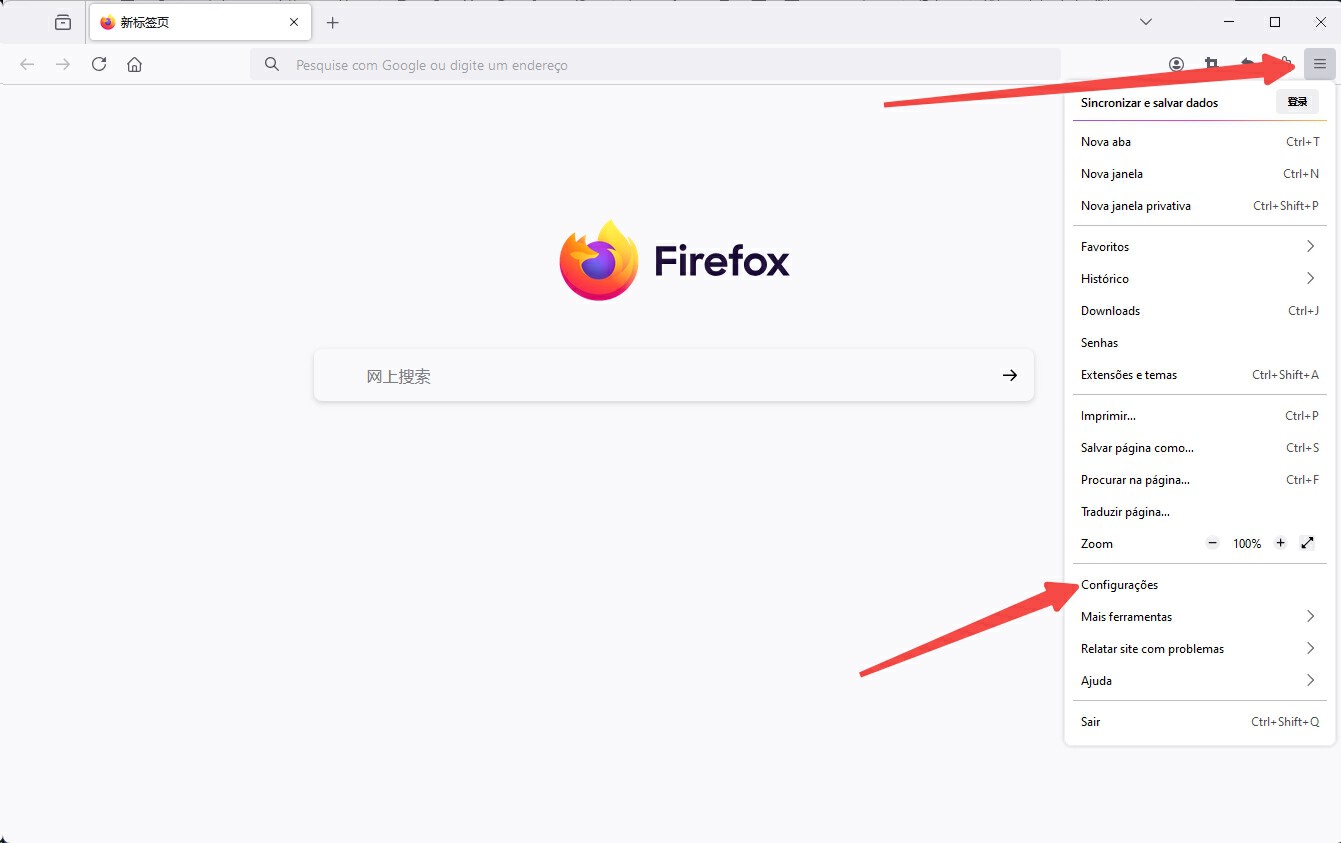Submit search with the arrow button

click(1010, 375)
